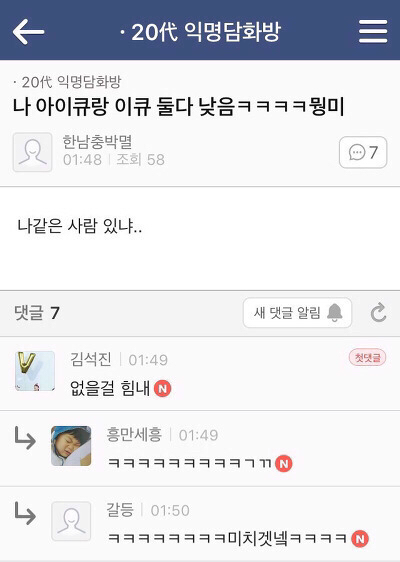Open 김석진 profile thumbnail
The width and height of the screenshot is (400, 562).
point(35,371)
